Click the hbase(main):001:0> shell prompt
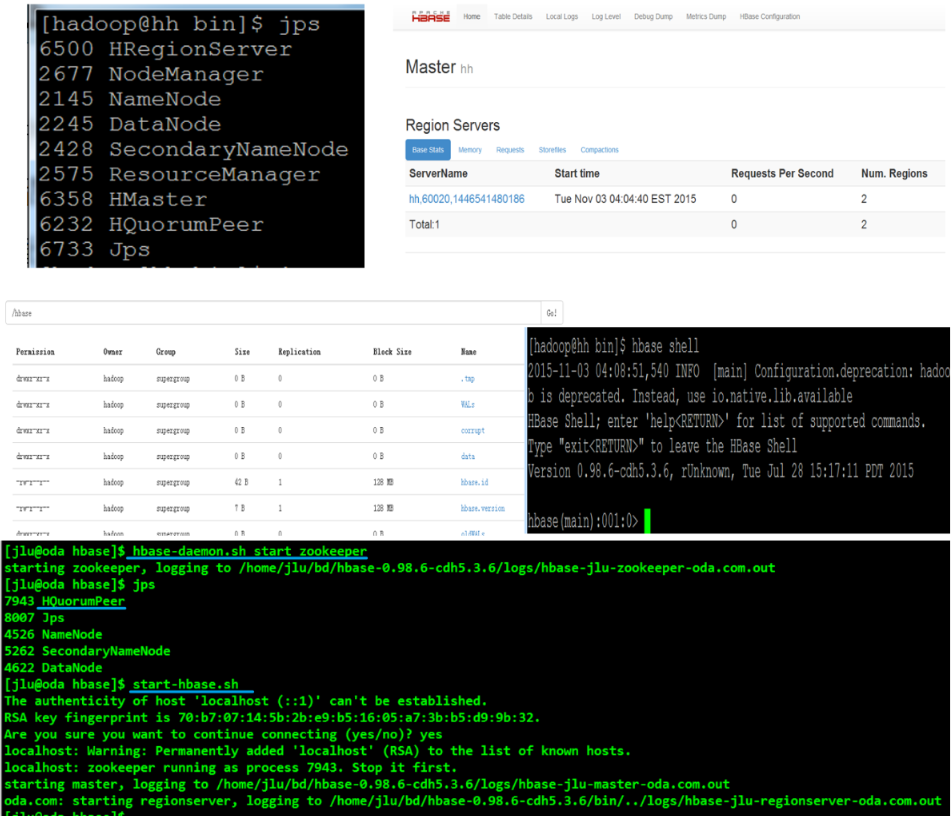This screenshot has height=816, width=951. click(582, 521)
